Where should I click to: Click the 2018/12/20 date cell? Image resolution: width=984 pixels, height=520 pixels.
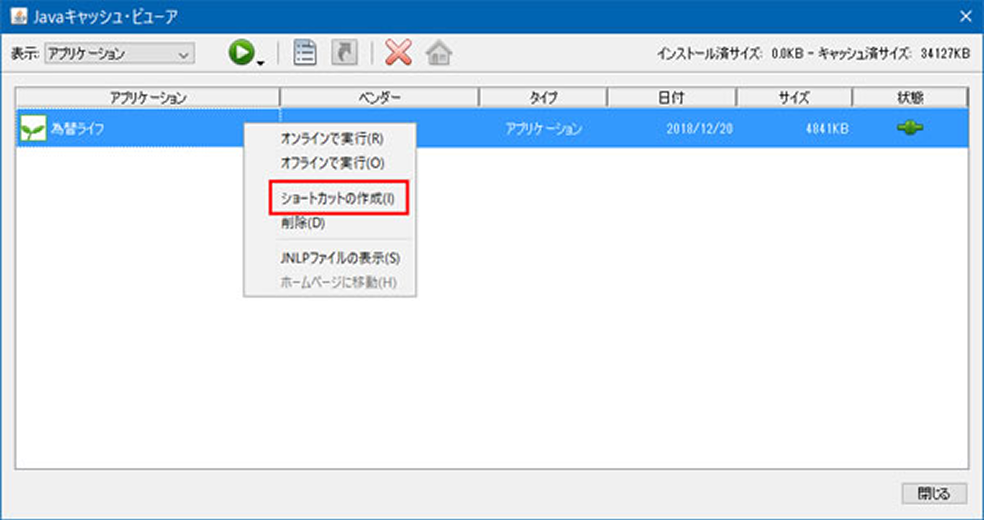[700, 129]
